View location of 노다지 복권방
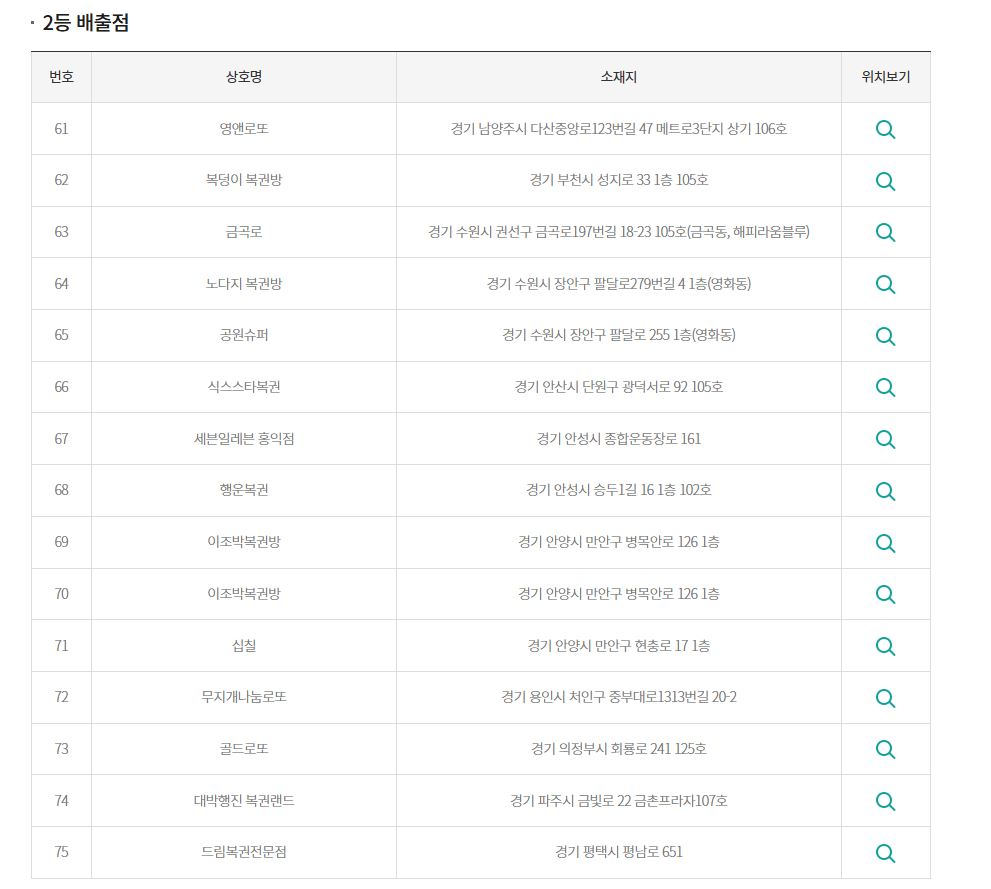This screenshot has height=889, width=991. tap(885, 284)
